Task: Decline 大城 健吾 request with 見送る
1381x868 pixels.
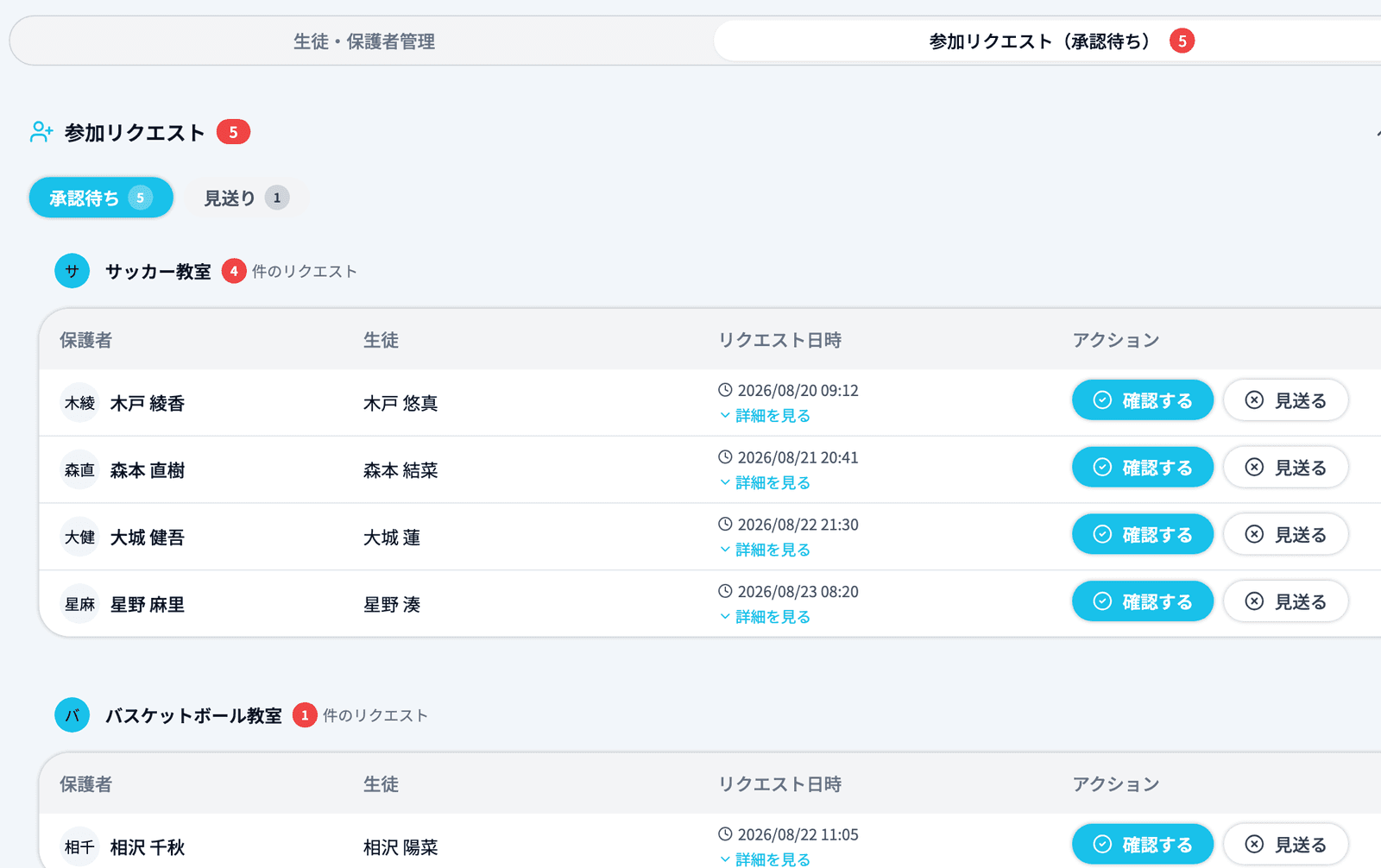Action: 1286,535
